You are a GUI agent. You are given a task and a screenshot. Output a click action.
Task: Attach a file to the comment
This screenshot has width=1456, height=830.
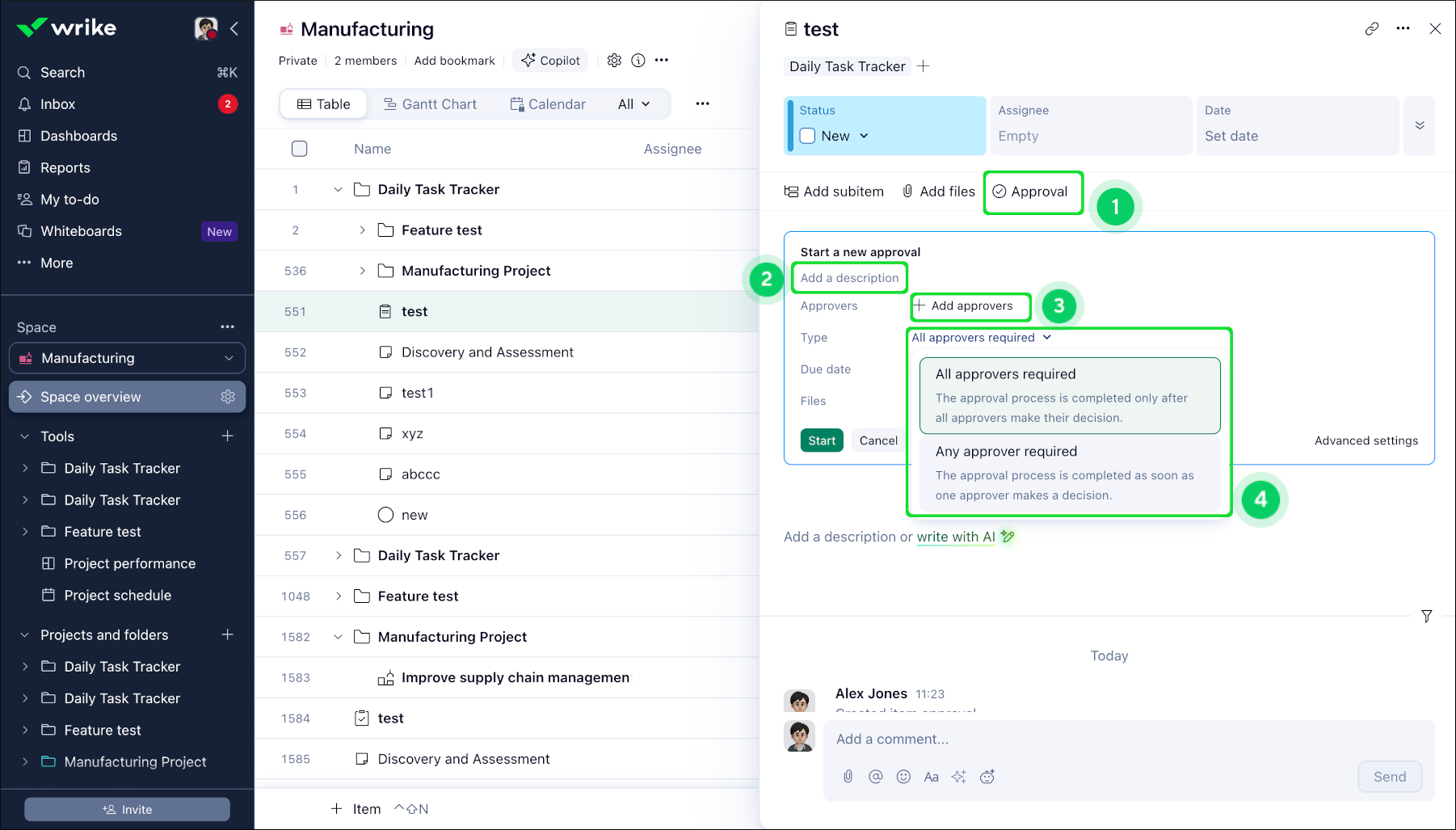click(x=848, y=777)
